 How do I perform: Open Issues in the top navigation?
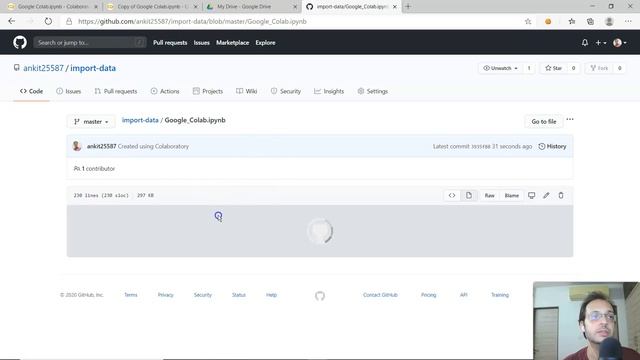[x=201, y=43]
